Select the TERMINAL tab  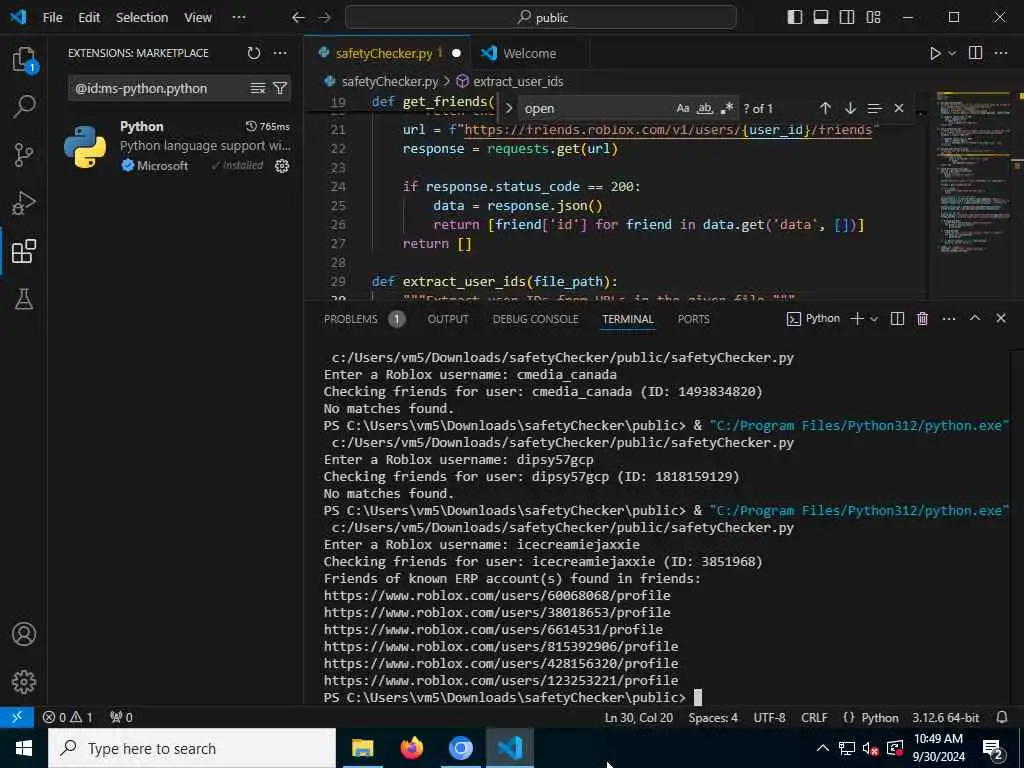(628, 319)
